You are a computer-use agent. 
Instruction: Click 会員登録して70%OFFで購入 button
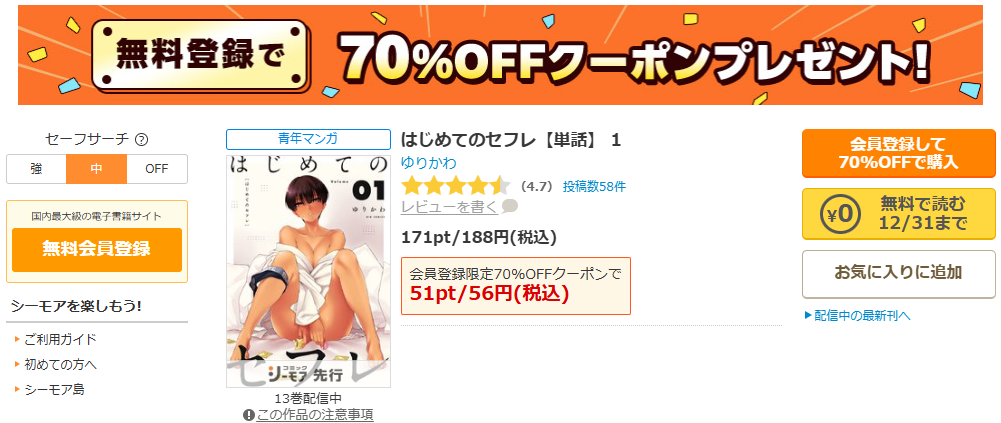[x=899, y=153]
